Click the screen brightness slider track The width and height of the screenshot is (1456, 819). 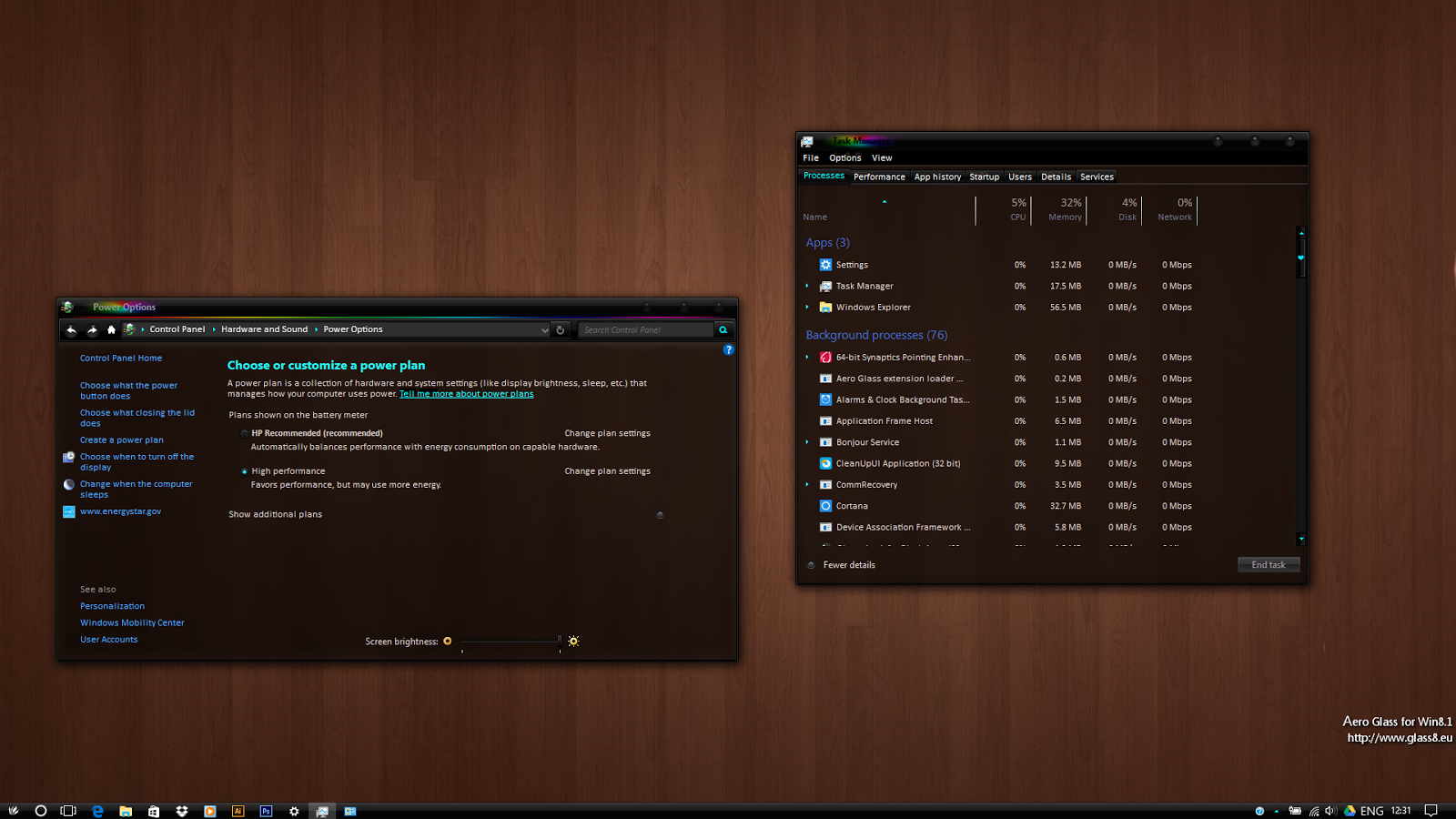tap(511, 642)
